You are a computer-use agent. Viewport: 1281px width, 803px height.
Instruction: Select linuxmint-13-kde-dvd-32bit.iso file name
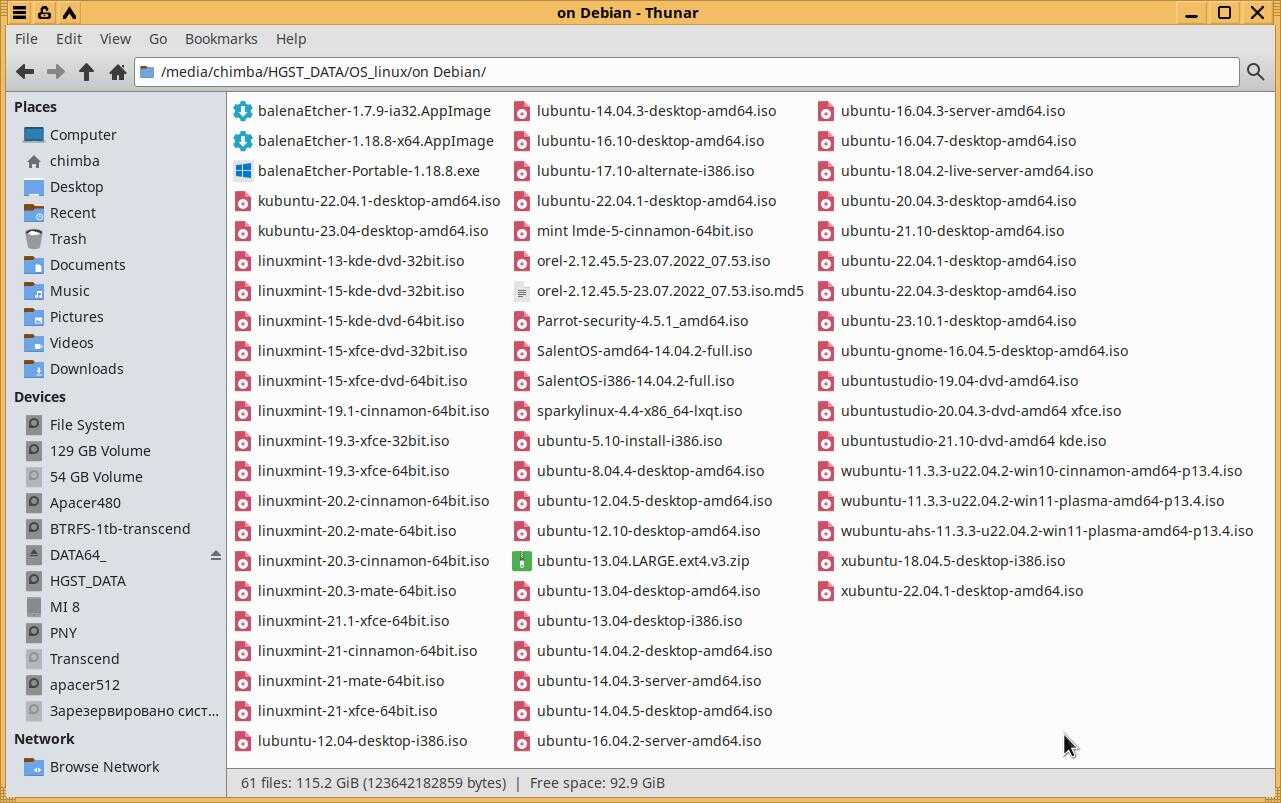point(361,261)
